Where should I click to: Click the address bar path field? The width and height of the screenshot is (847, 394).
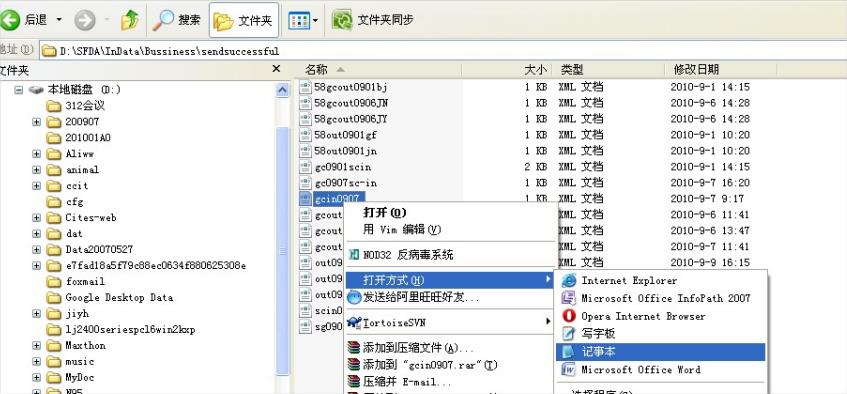tap(443, 51)
